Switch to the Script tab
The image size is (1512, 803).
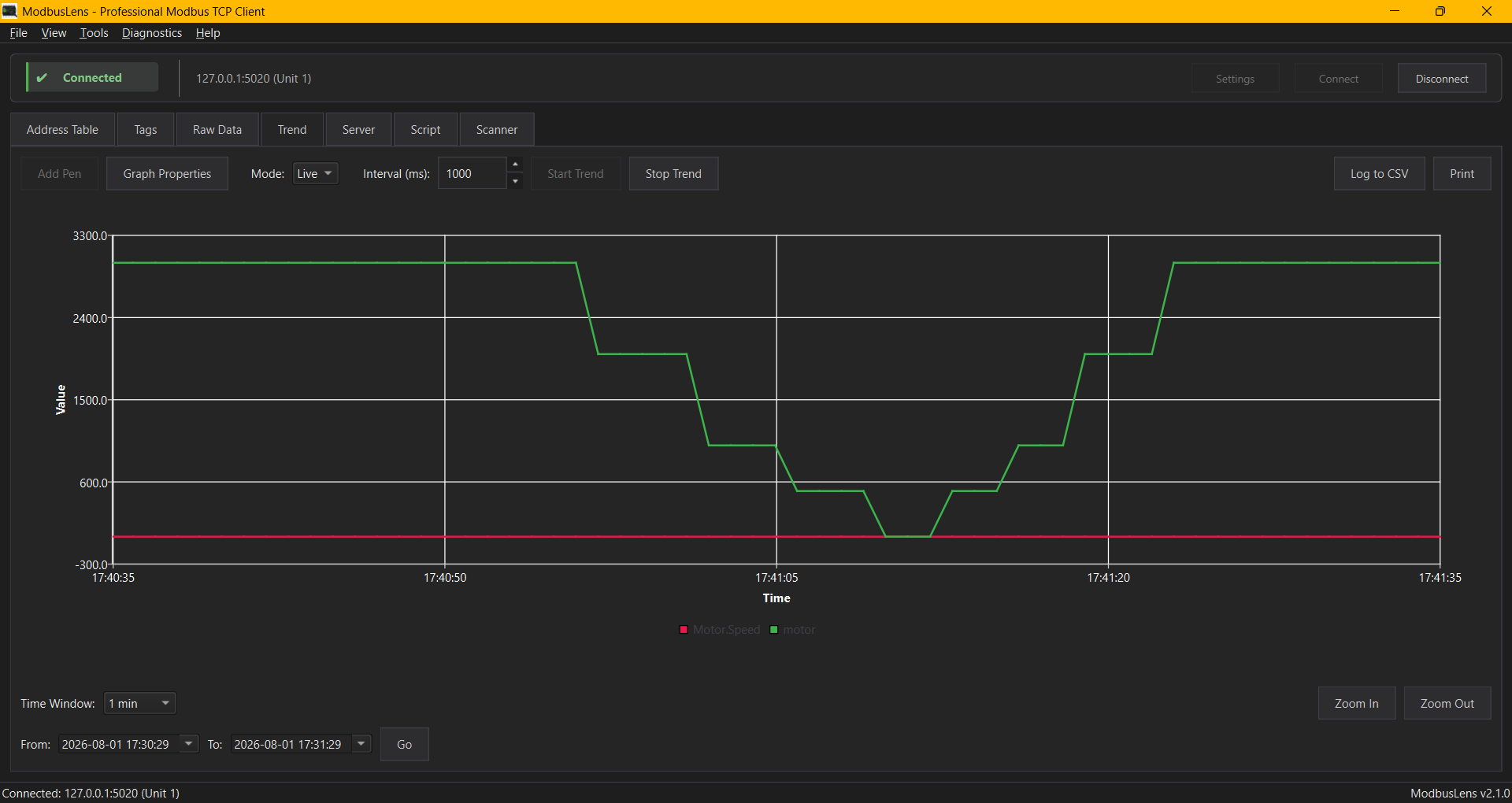[x=425, y=130]
